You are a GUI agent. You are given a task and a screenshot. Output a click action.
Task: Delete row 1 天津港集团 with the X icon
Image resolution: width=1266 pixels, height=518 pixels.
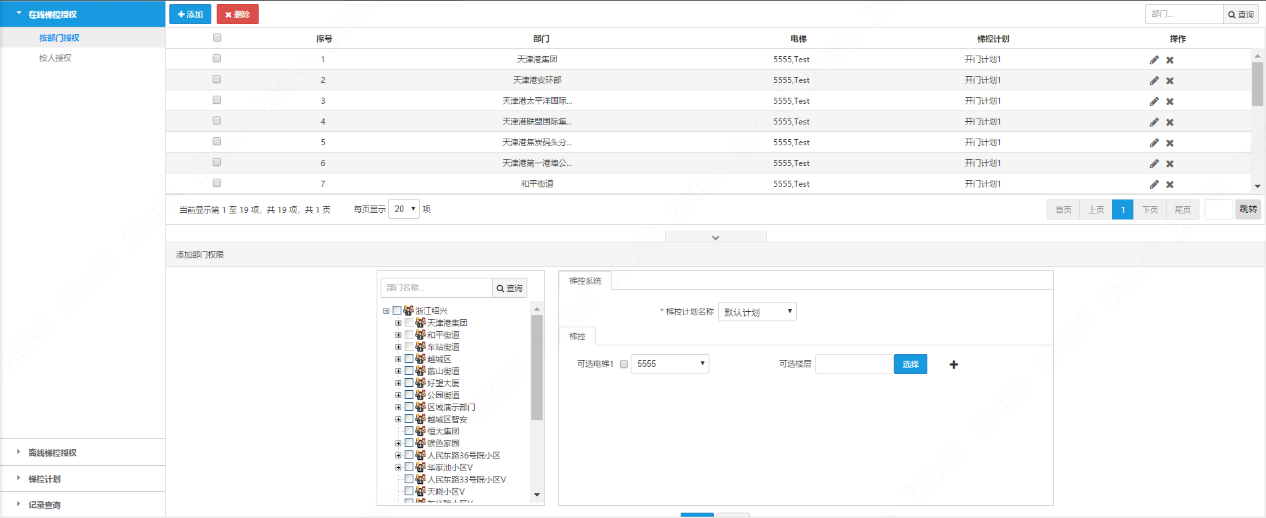(1170, 60)
